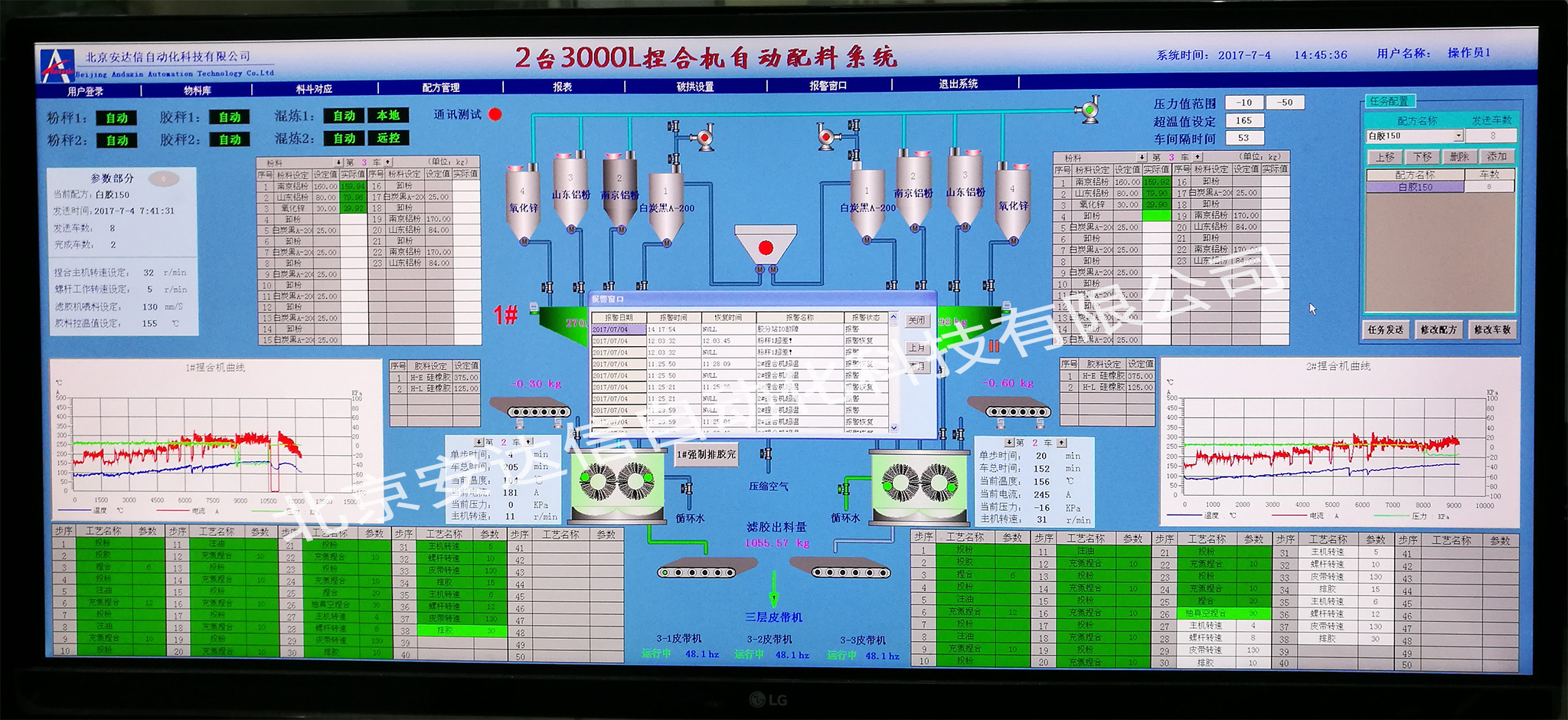Click the green pump icon on the top pipeline
The image size is (1568, 720).
tap(1087, 110)
